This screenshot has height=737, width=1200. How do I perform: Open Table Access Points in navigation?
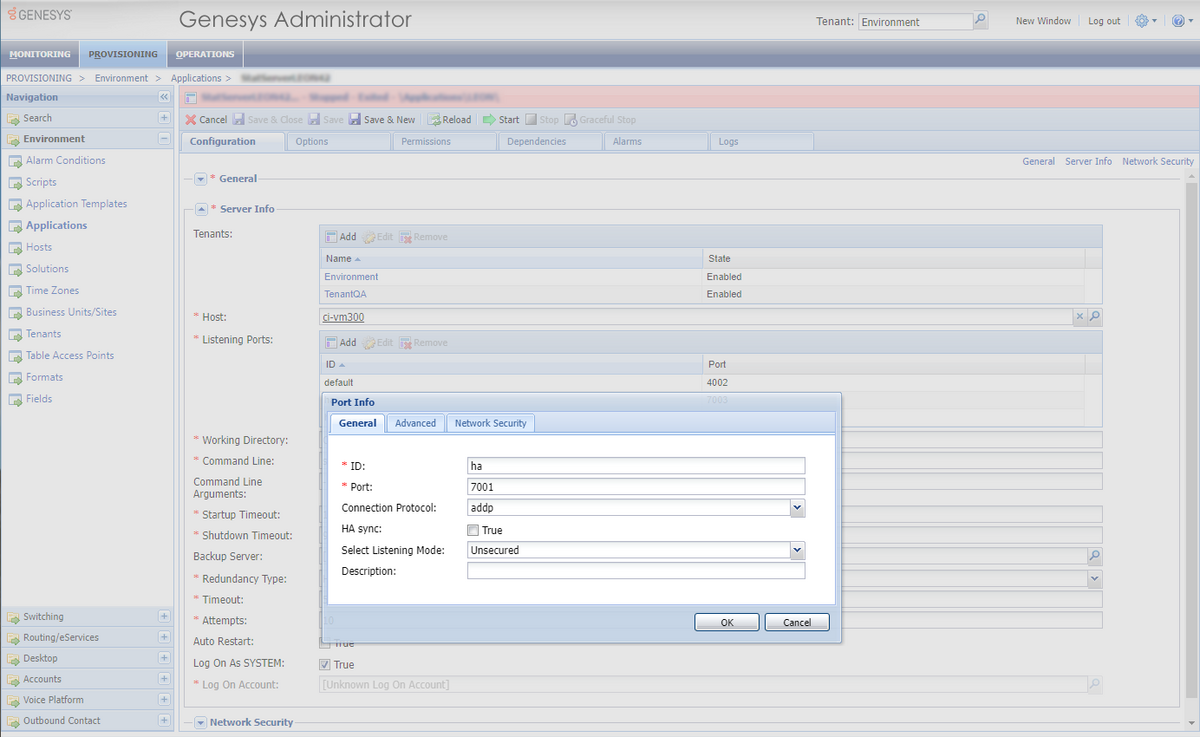[x=70, y=356]
